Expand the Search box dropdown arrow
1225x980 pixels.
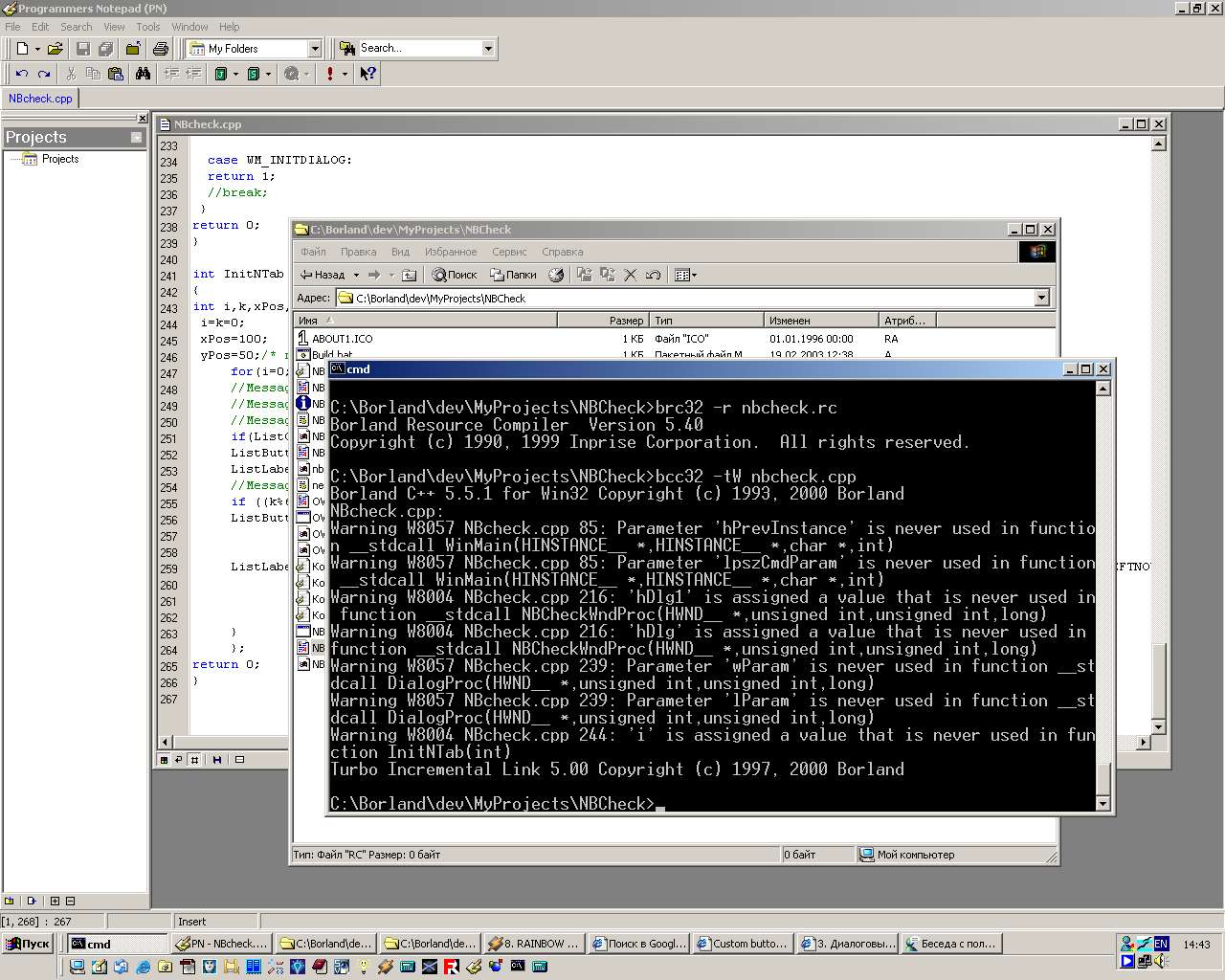487,49
